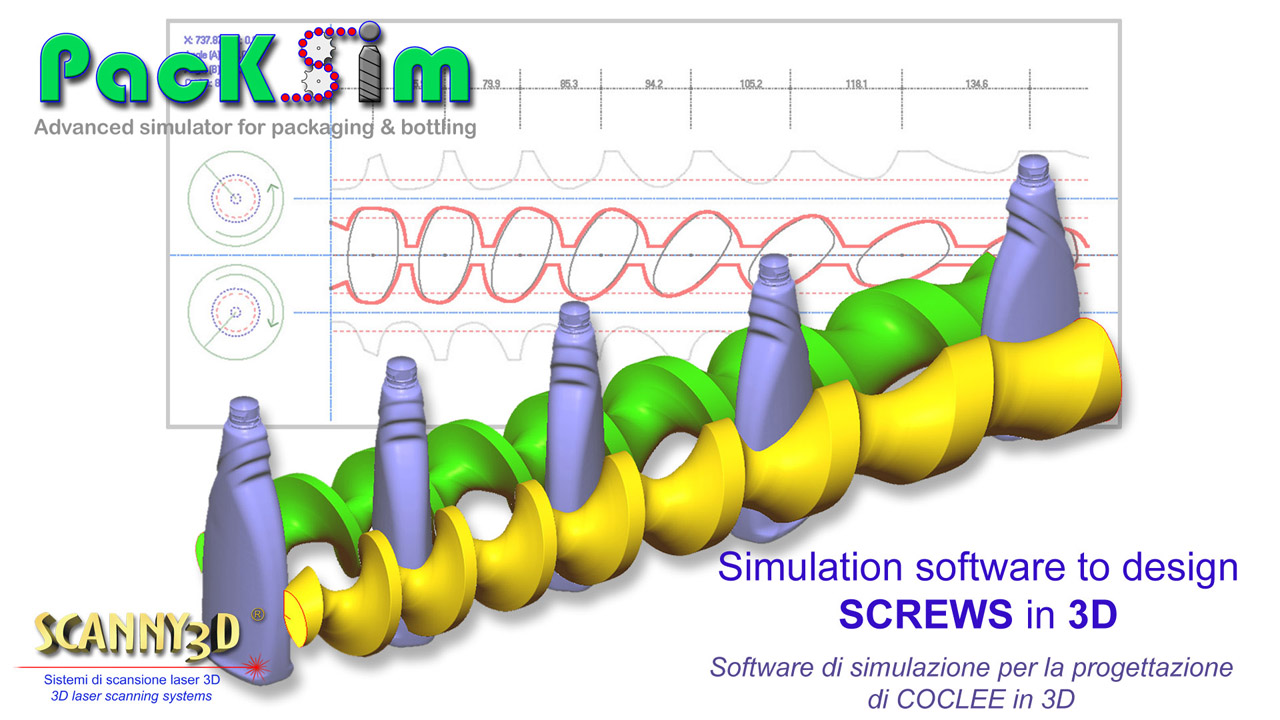Select the lower screw rotation circle diagram
This screenshot has height=720, width=1280.
tap(235, 313)
